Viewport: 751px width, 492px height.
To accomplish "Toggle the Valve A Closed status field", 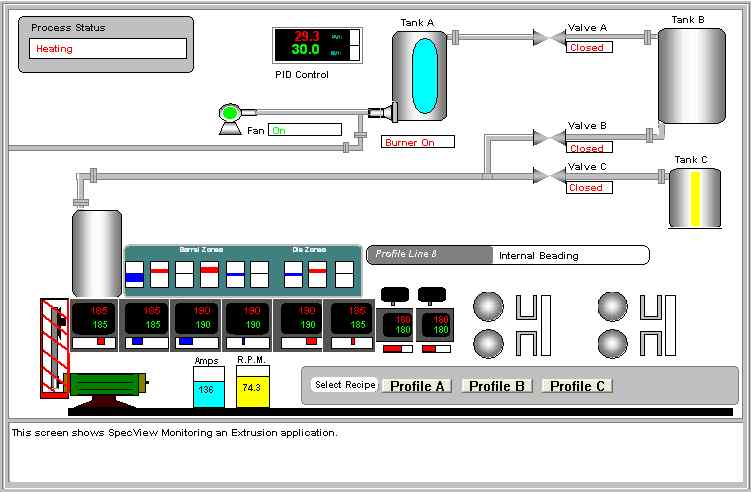I will click(589, 47).
